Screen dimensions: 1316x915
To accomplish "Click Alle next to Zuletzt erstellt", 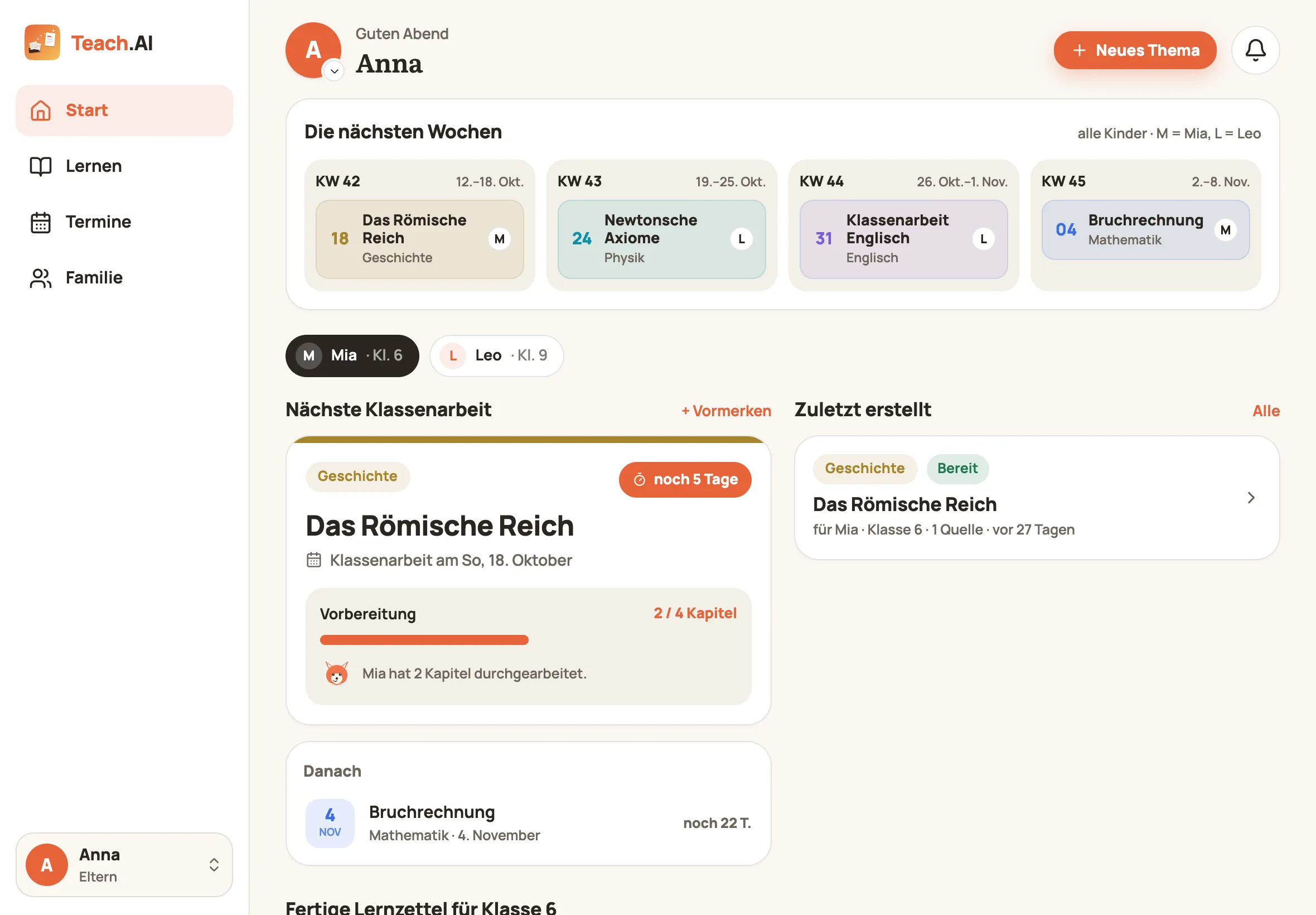I will tap(1266, 411).
